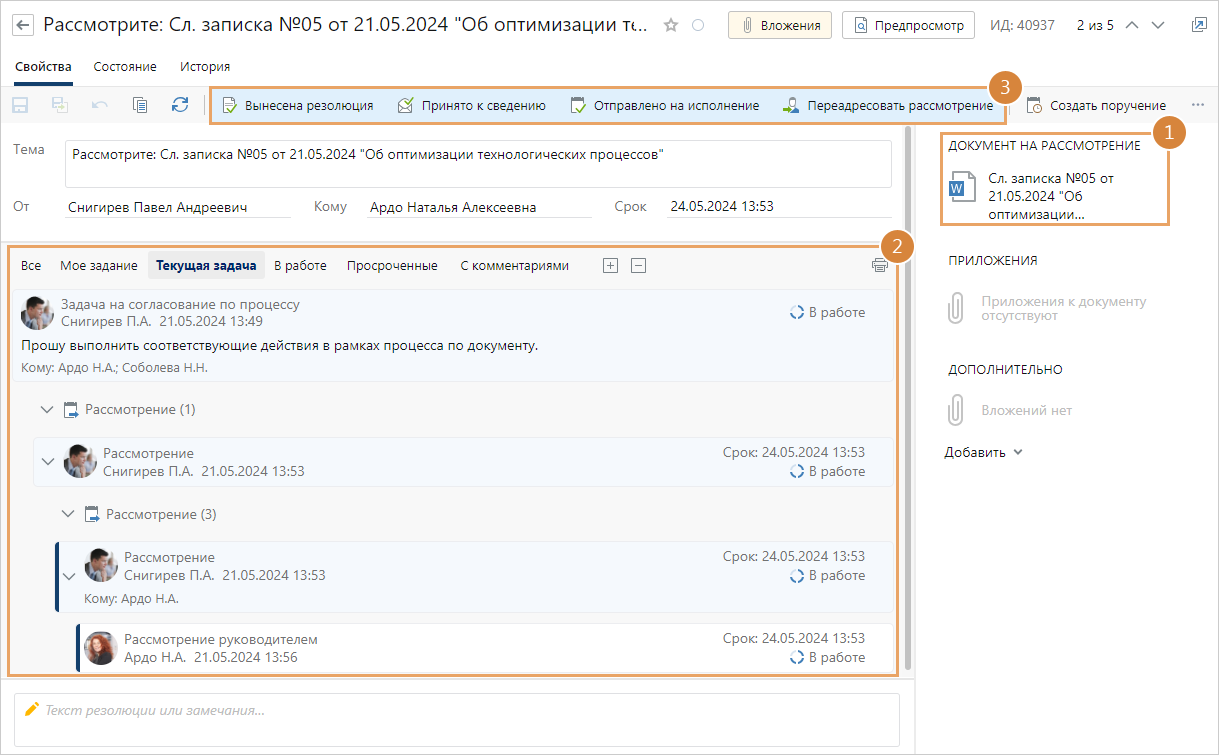
Task: Select the Просроченные filter tab
Action: pyautogui.click(x=392, y=265)
